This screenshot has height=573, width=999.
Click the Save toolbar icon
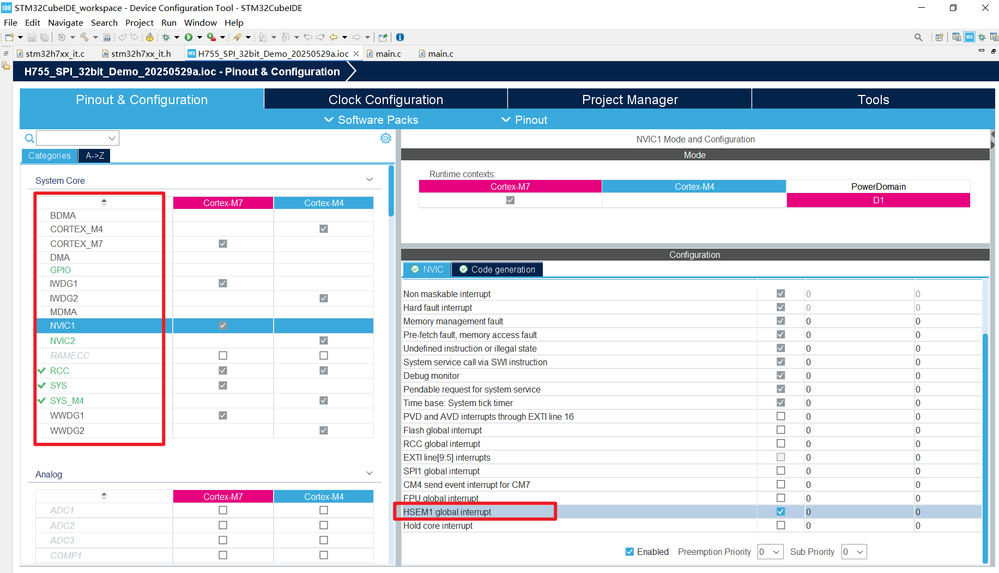[31, 37]
